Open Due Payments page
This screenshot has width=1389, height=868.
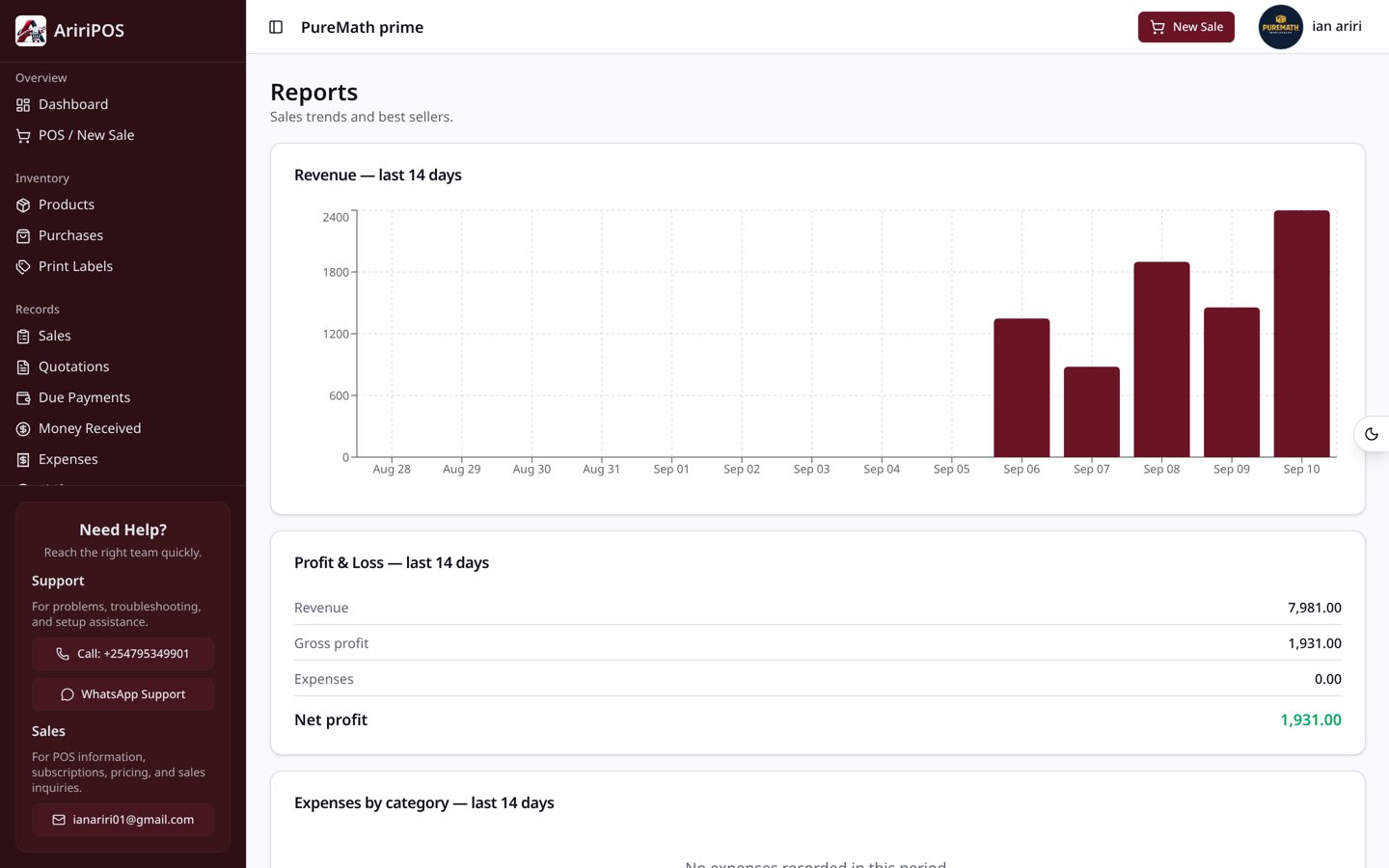(x=123, y=397)
